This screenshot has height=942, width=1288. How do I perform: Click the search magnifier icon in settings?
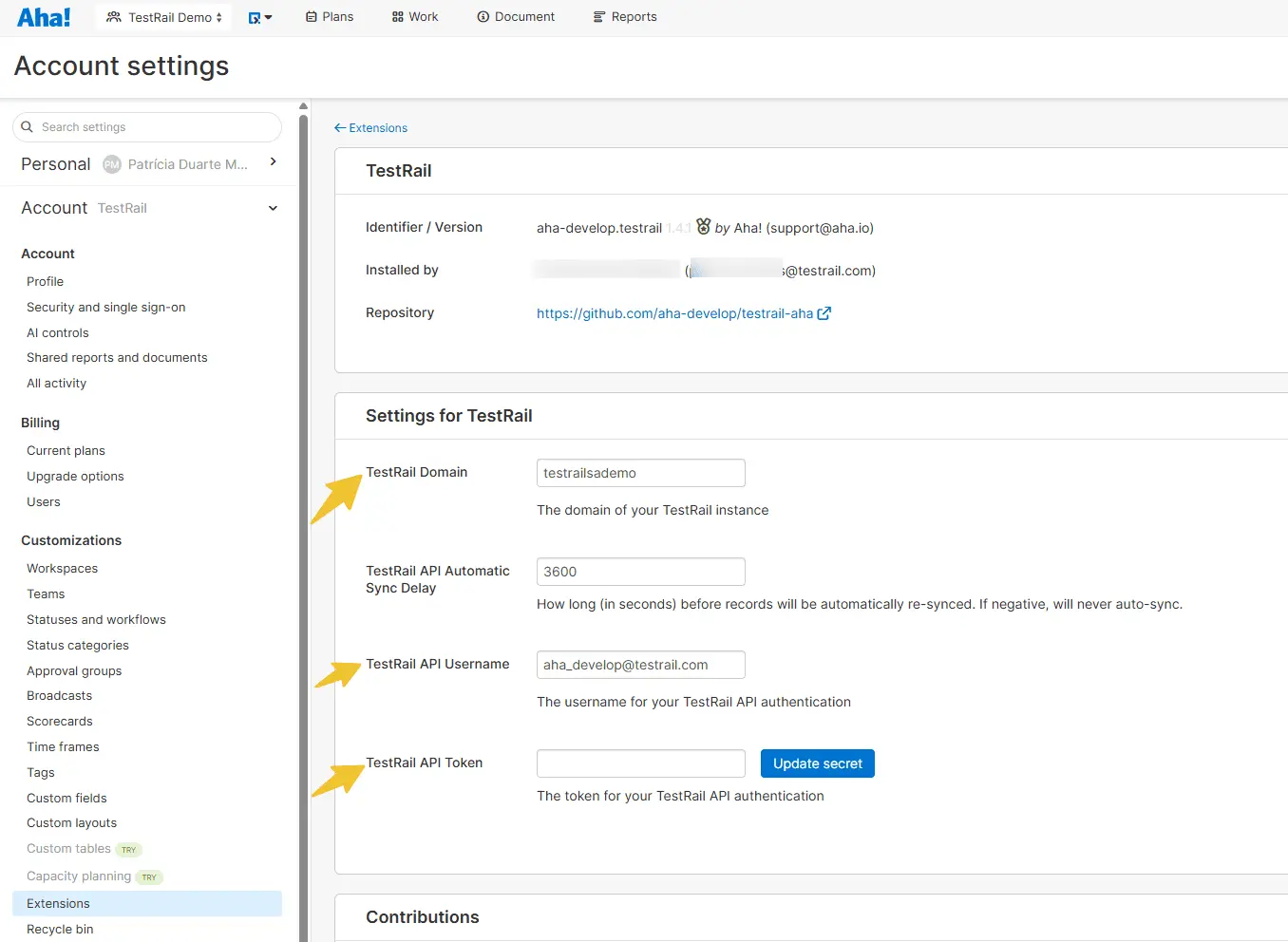click(x=28, y=127)
